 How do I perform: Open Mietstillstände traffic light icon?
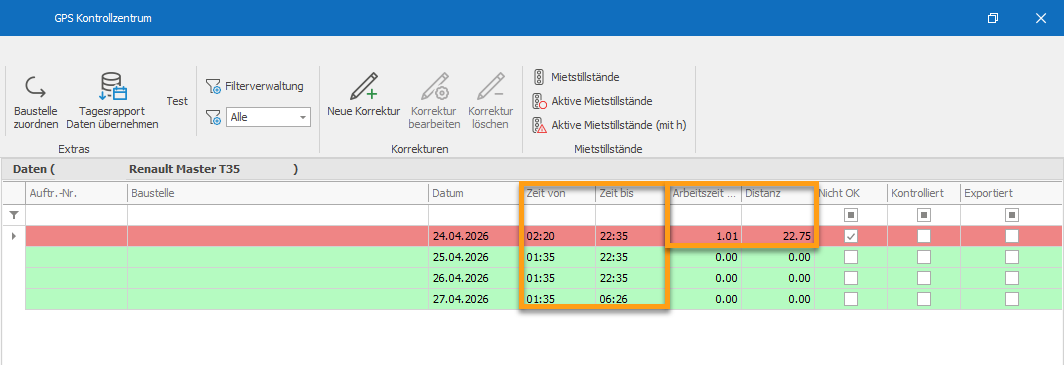539,77
